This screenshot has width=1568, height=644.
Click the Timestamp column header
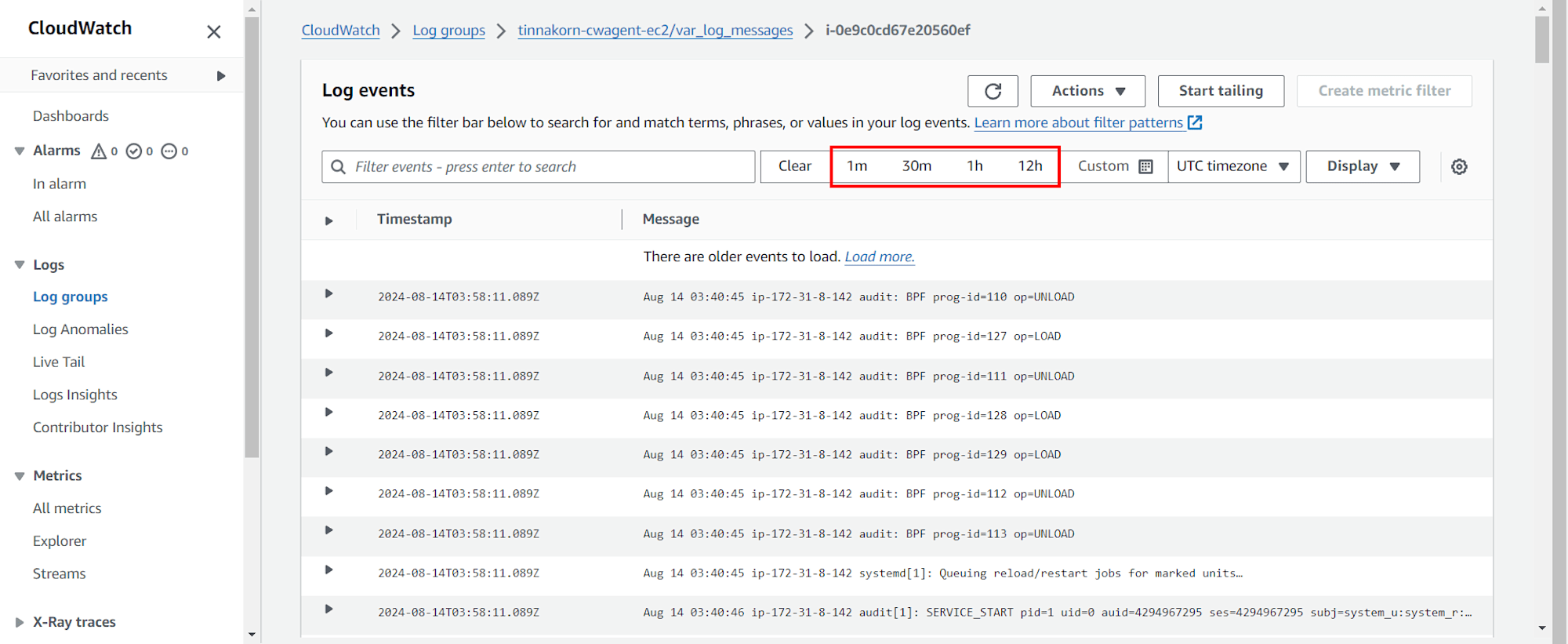point(414,220)
